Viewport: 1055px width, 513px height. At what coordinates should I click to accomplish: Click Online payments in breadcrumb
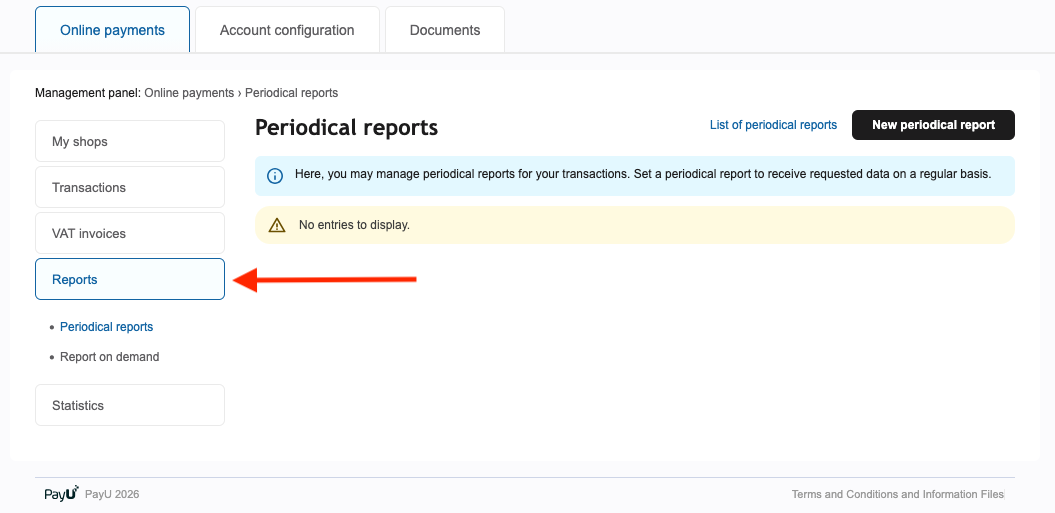189,93
